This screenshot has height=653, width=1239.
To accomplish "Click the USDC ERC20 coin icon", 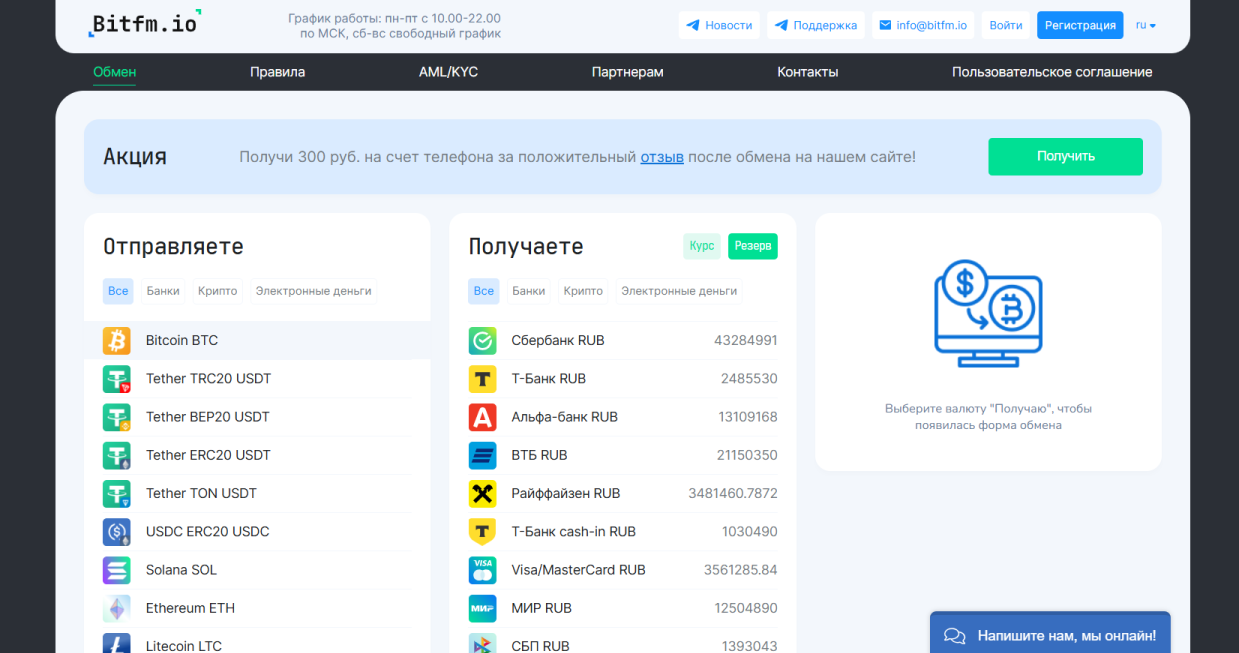I will 117,532.
